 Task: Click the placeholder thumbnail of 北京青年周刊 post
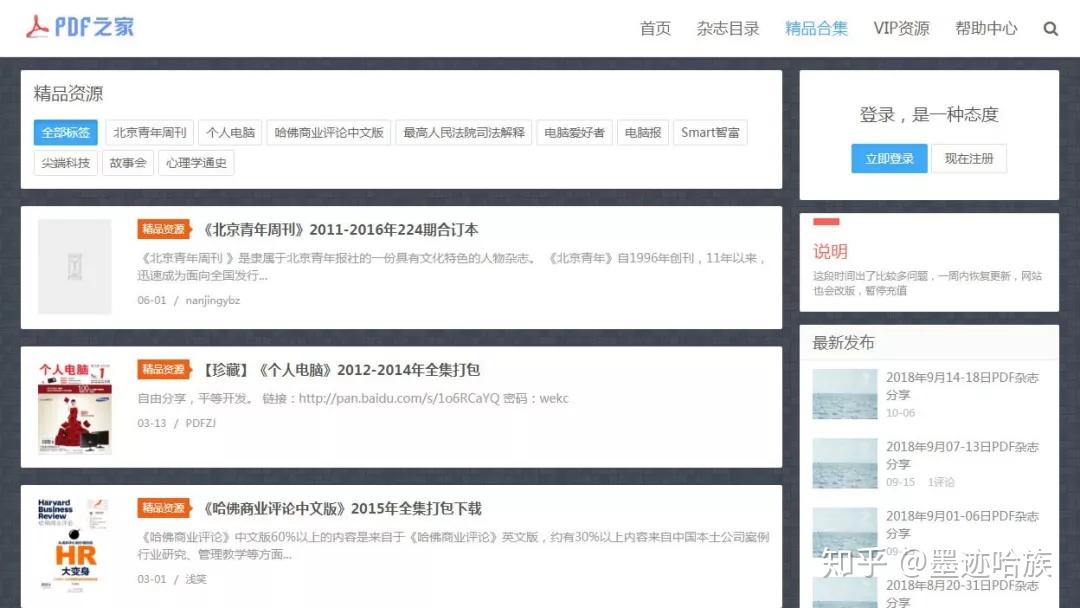point(74,266)
